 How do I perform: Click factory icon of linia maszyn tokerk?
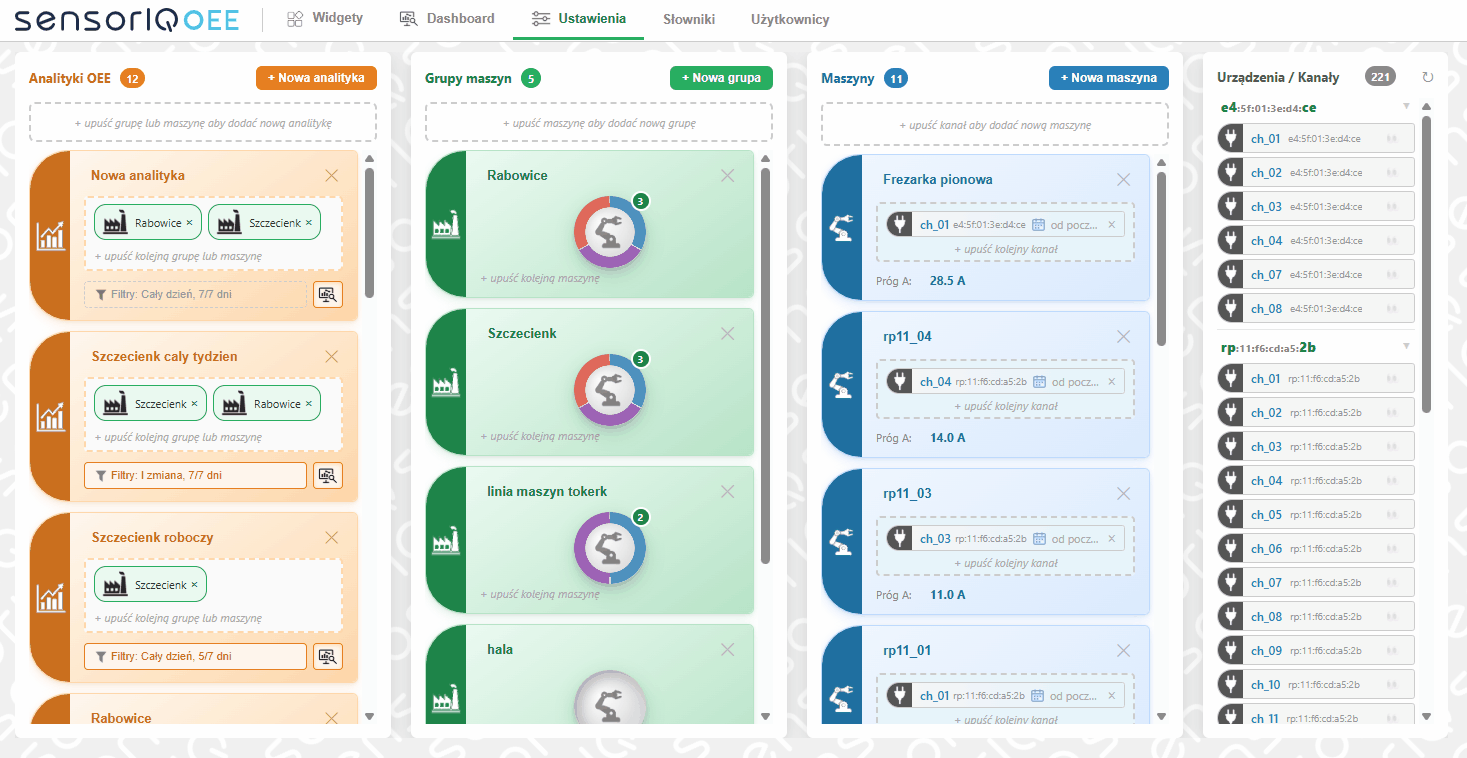pos(445,541)
